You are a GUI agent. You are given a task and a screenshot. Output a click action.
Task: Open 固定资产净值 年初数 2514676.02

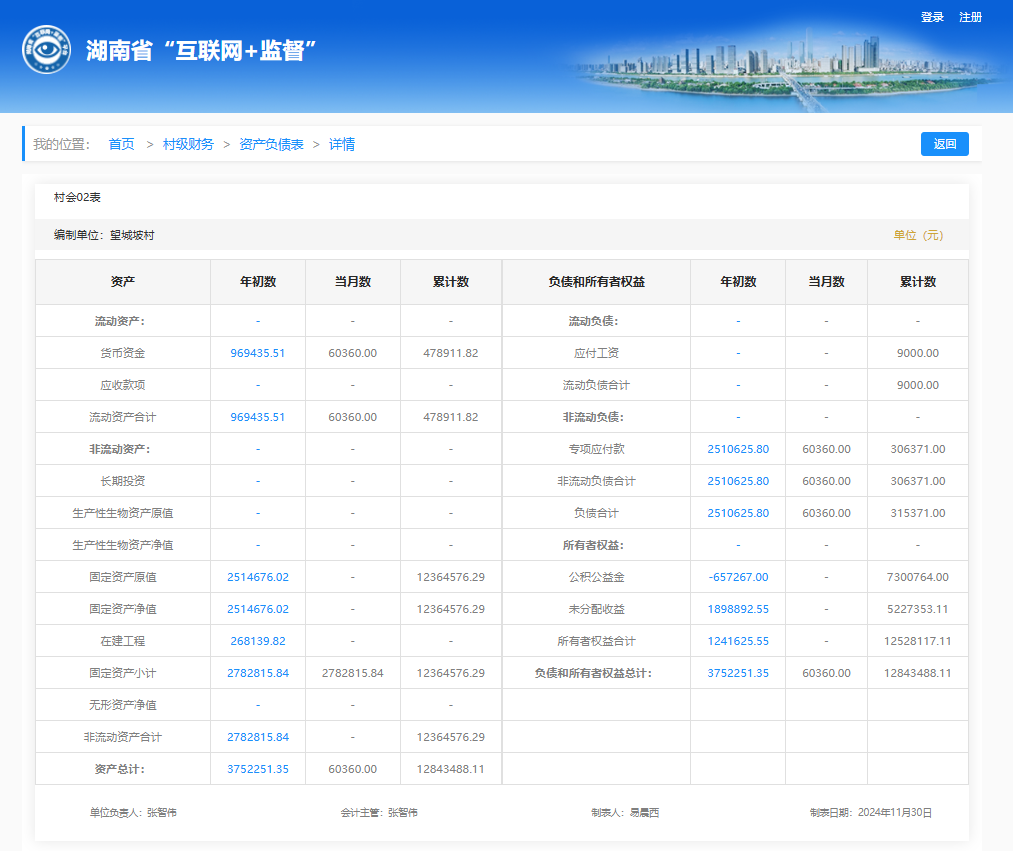(258, 609)
